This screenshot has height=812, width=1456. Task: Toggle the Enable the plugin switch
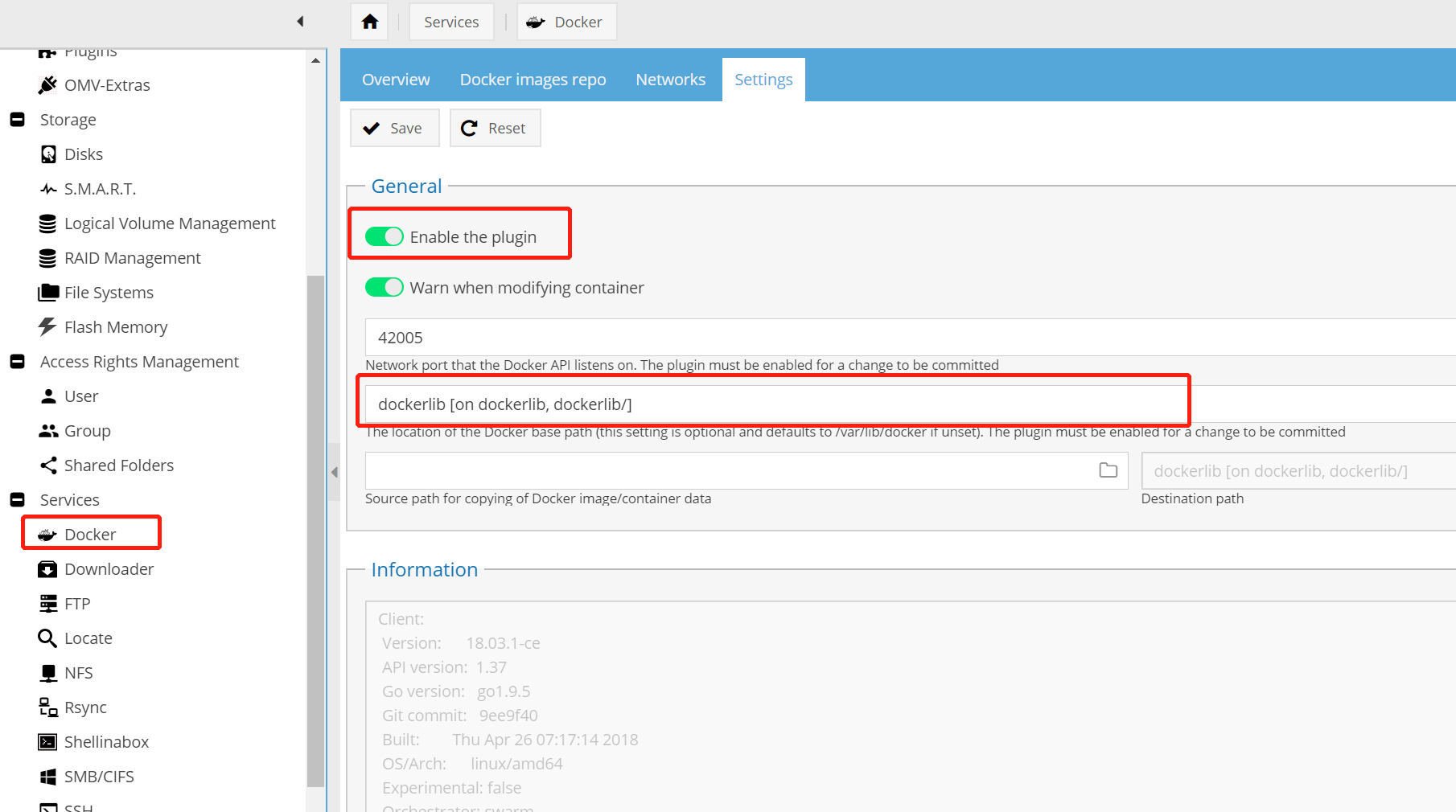tap(384, 236)
